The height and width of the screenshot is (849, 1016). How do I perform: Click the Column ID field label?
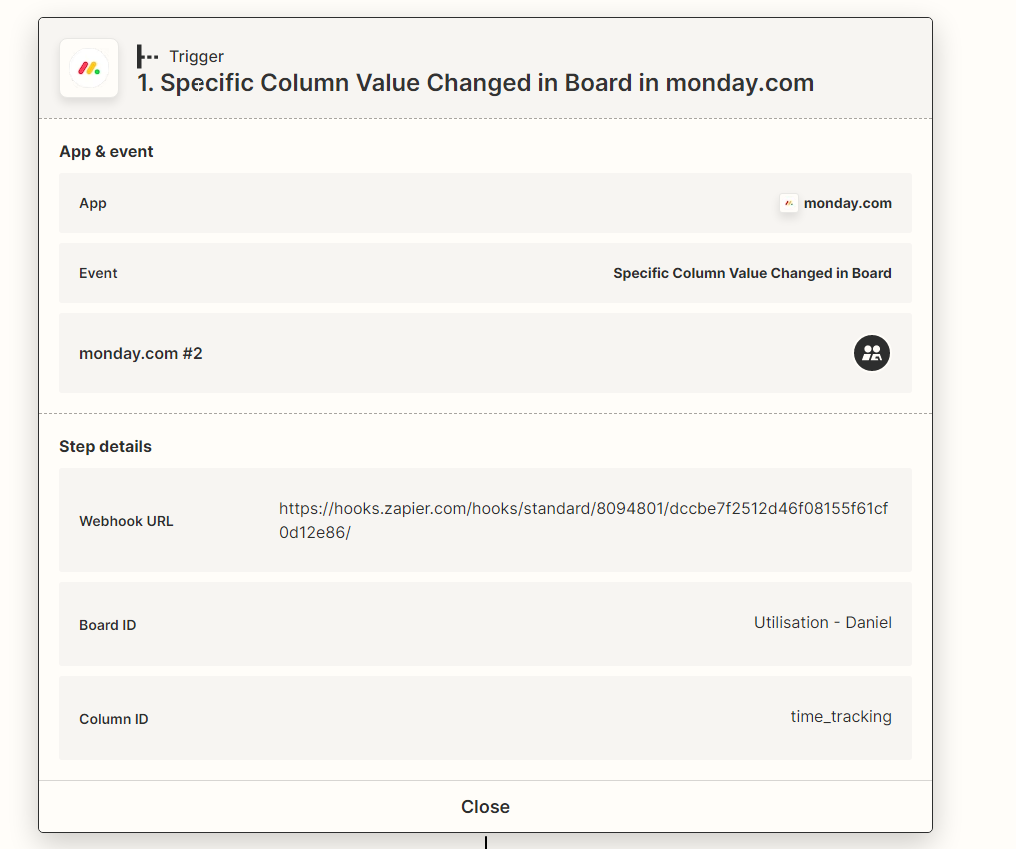(114, 719)
